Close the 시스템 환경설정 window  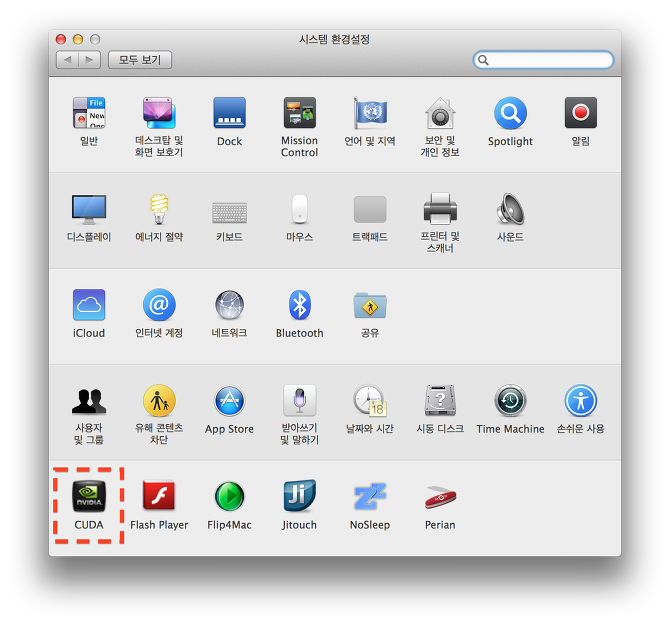tap(61, 39)
